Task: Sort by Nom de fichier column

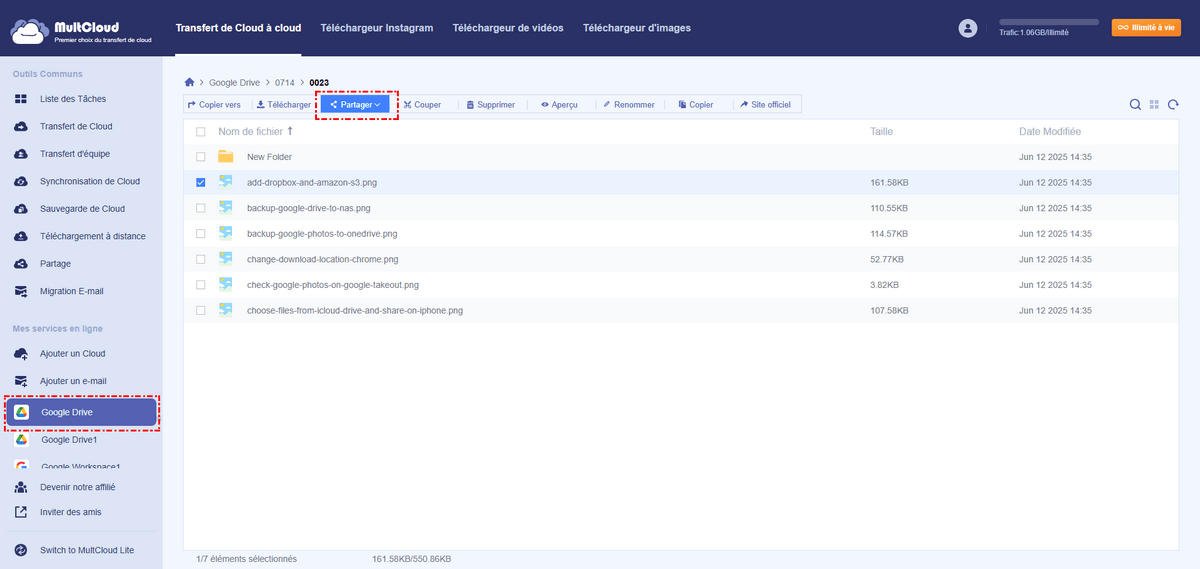Action: 256,131
